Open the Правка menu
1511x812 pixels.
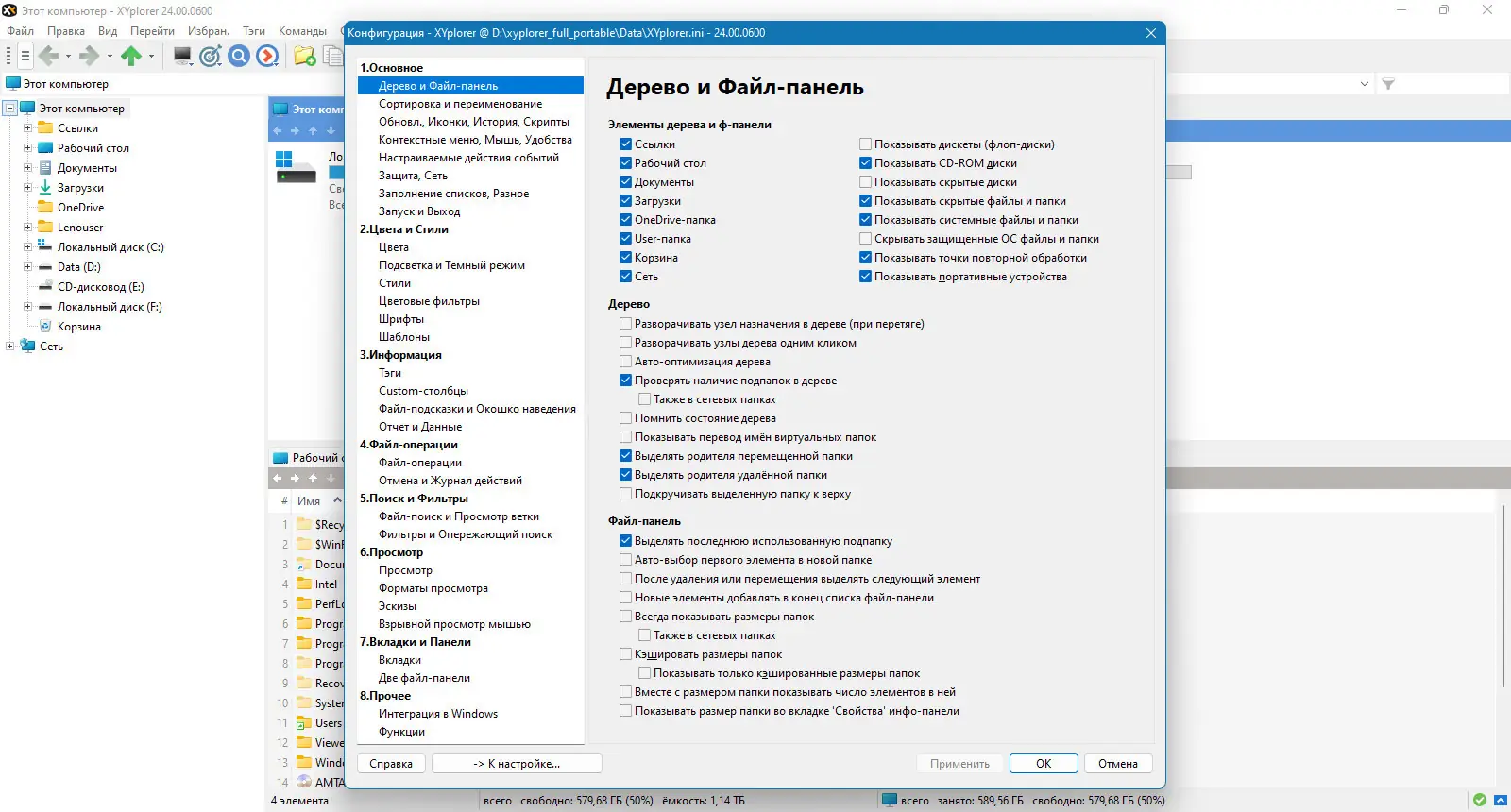(66, 31)
